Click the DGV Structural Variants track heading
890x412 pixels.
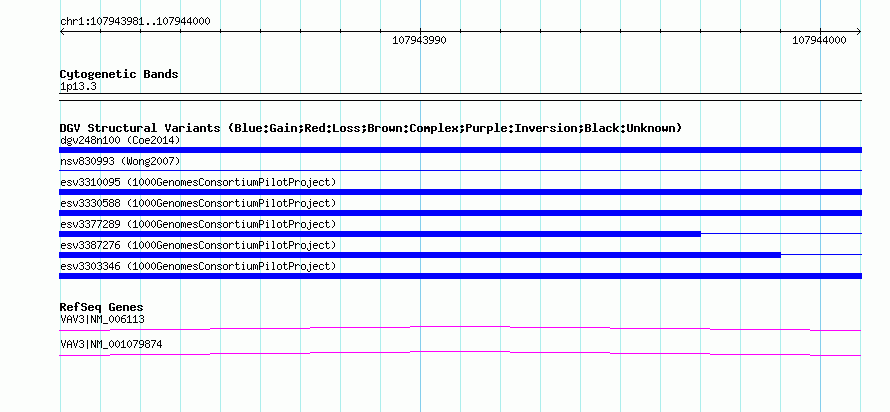pyautogui.click(x=371, y=128)
